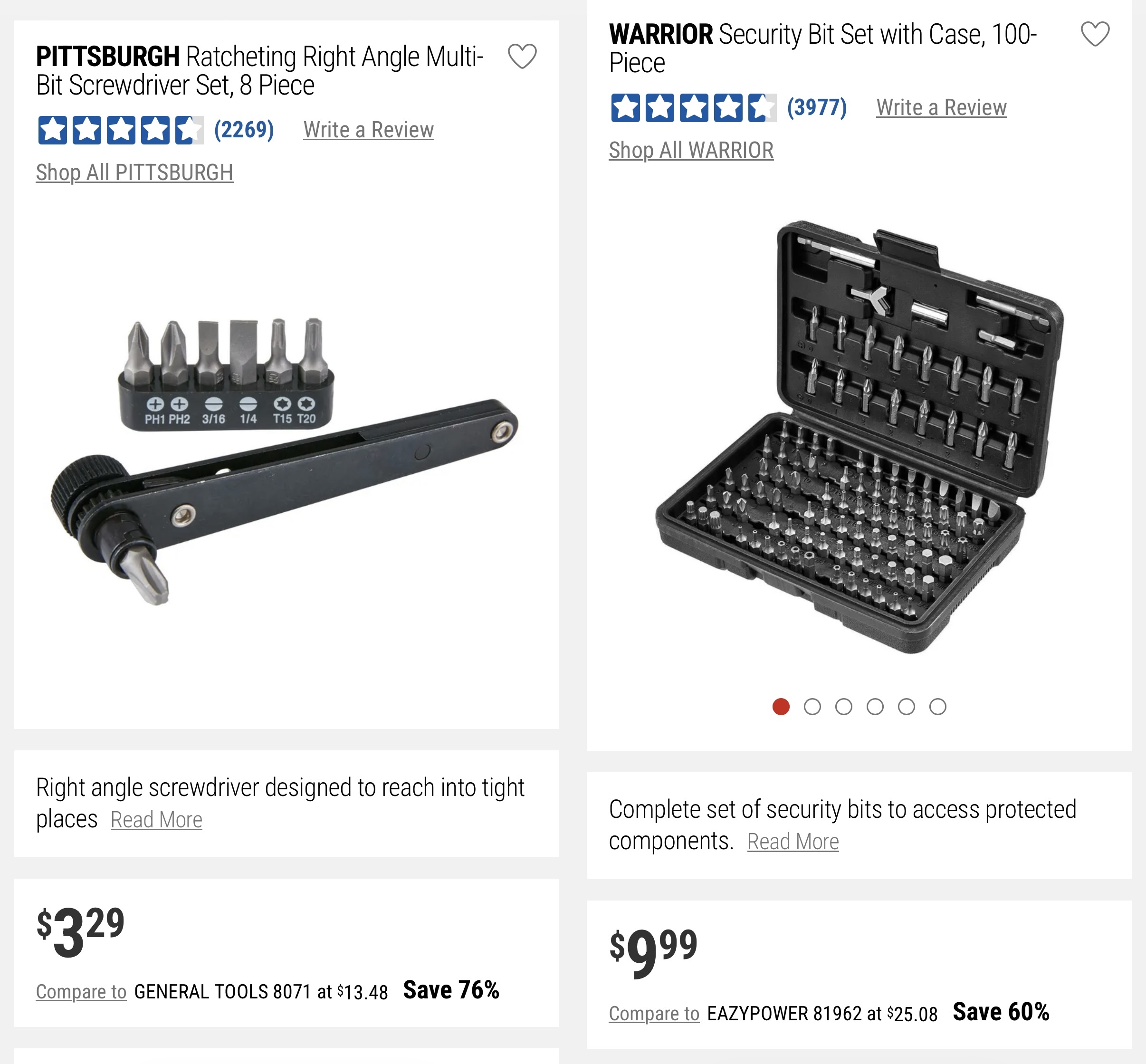Screen dimensions: 1146x1064
Task: Favorite the Pittsburgh screwdriver set with heart icon
Action: point(522,57)
